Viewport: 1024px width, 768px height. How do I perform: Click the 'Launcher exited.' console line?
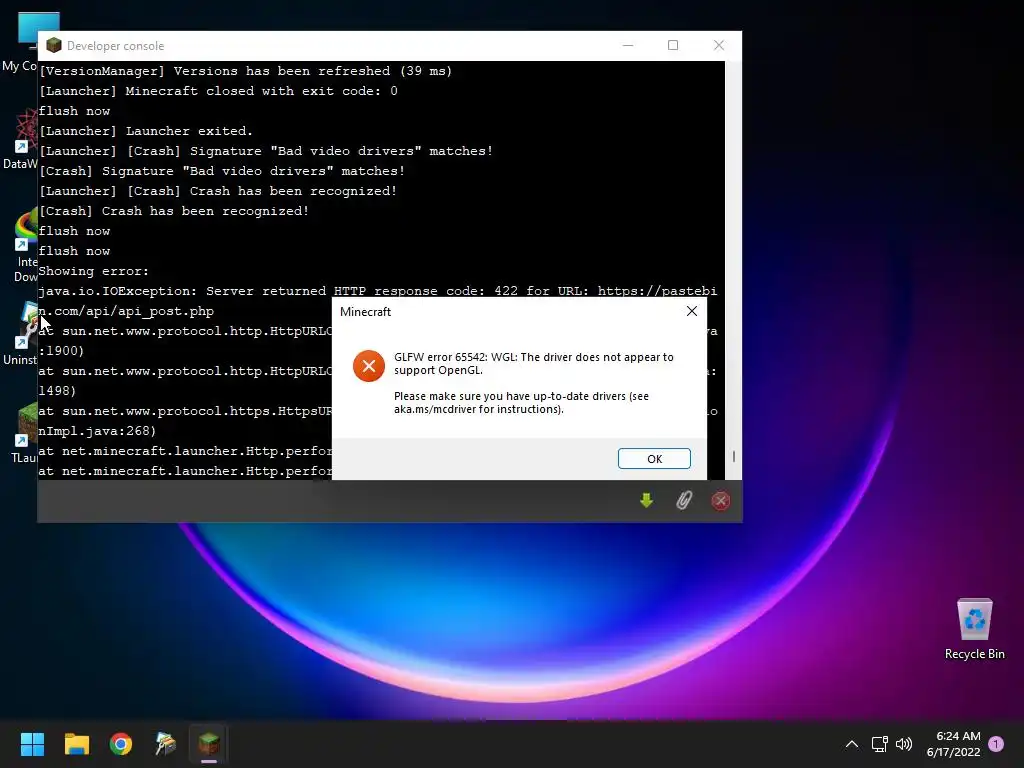[146, 131]
